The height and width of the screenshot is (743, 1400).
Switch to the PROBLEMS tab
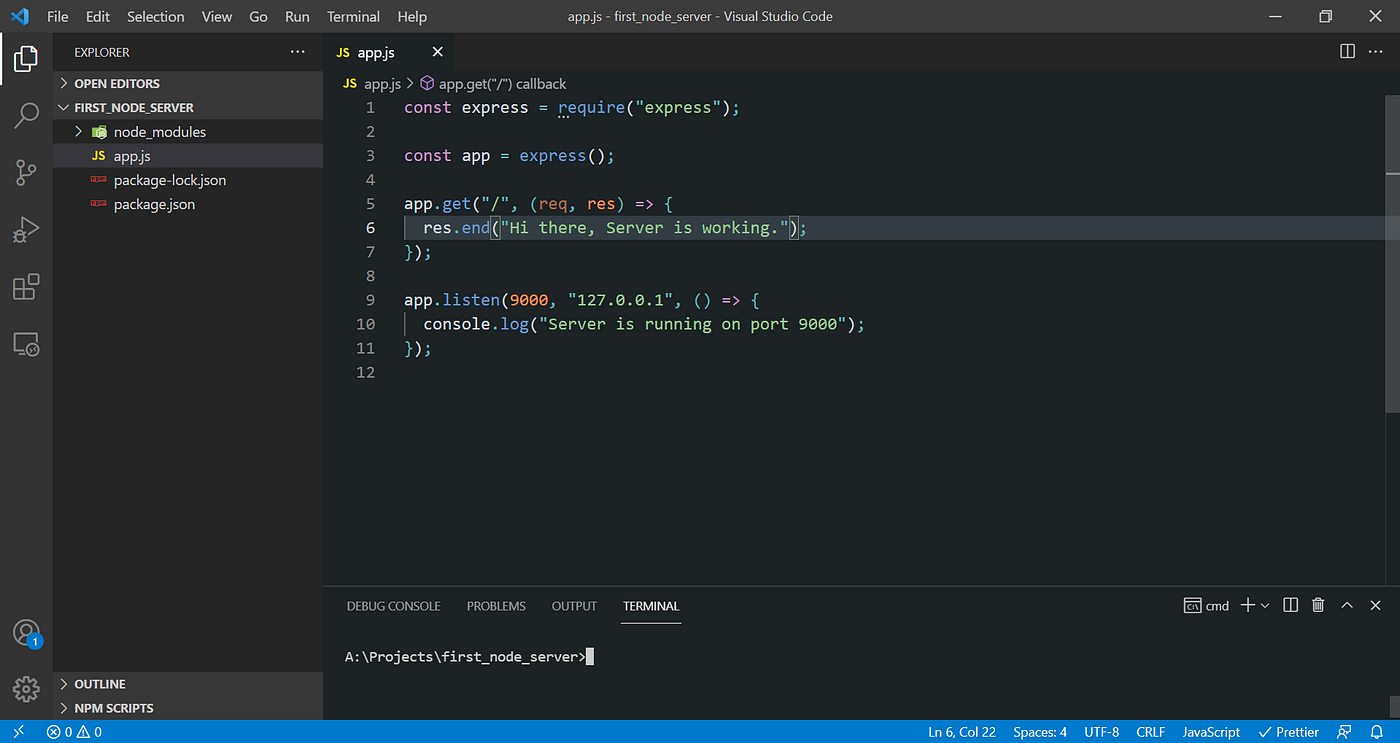[x=496, y=606]
